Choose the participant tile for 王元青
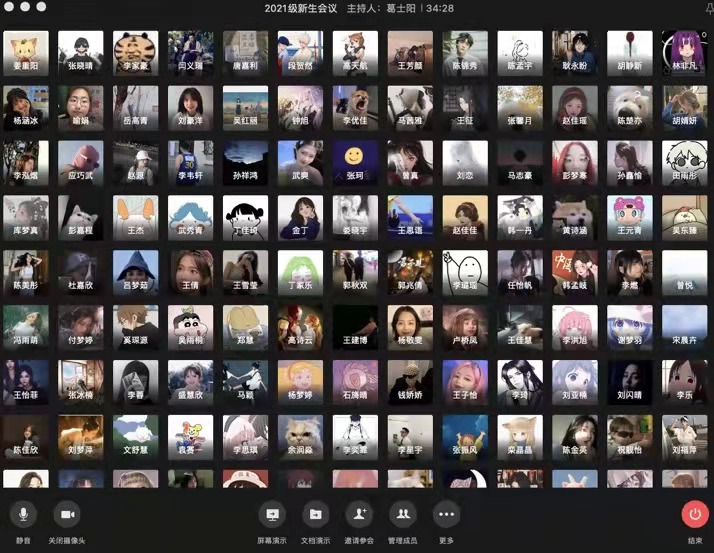Screen dimensions: 714x553 pos(630,213)
